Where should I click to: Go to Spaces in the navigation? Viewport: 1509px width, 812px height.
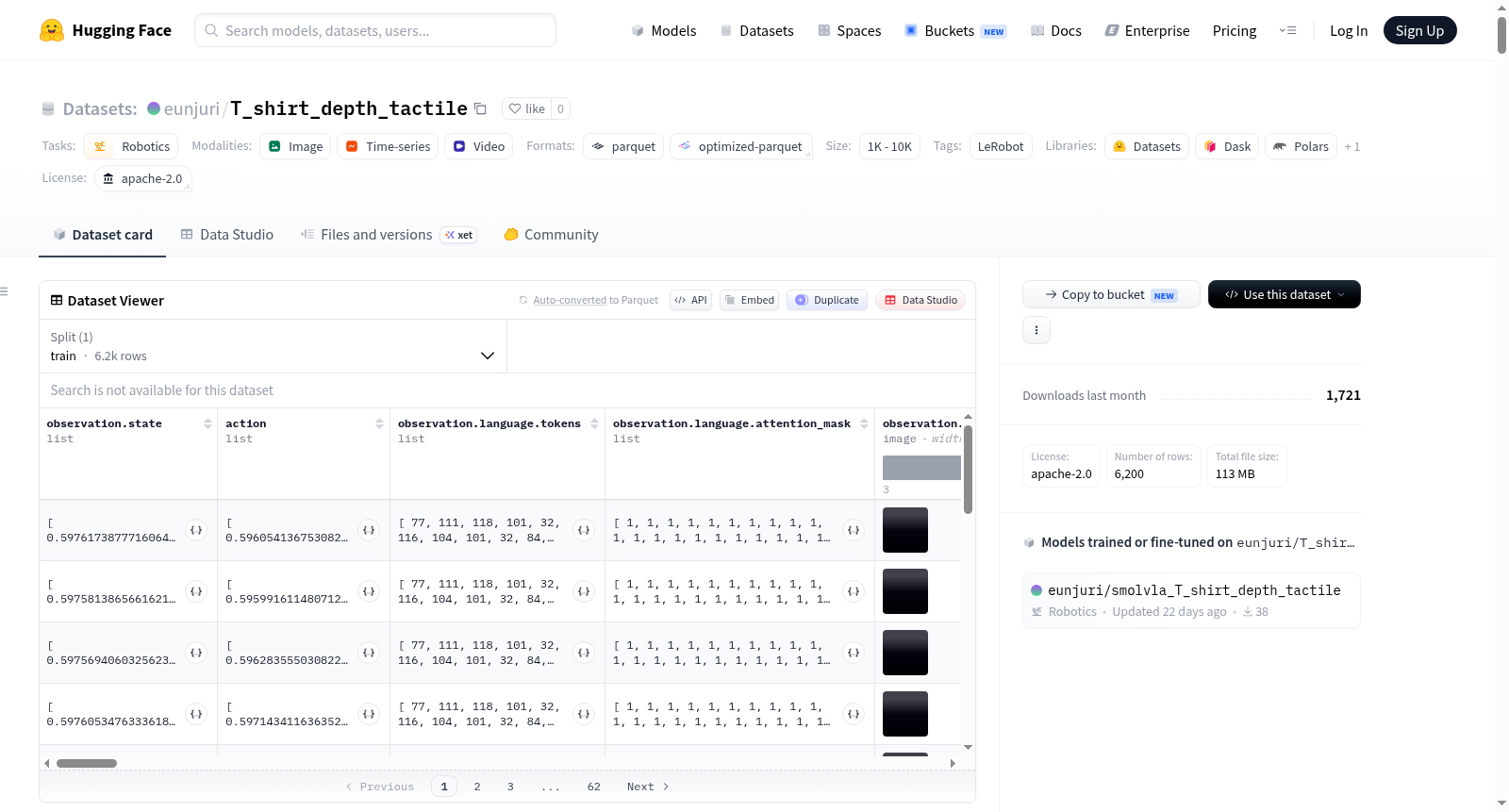850,30
